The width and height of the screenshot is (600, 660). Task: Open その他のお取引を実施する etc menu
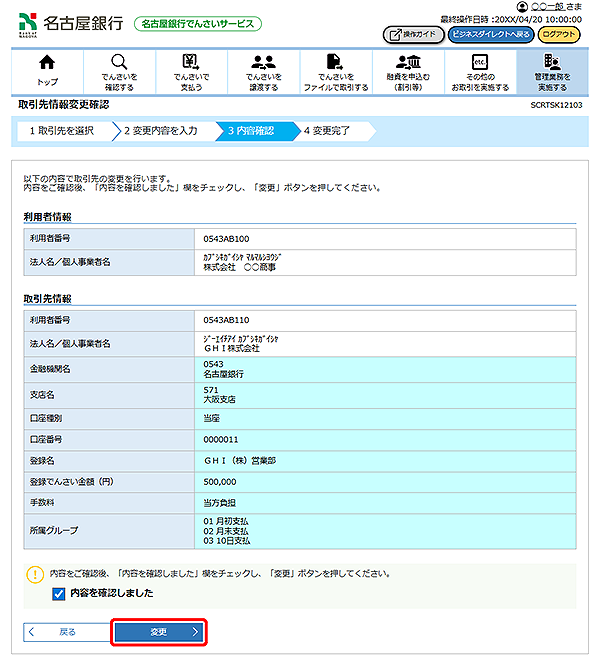point(479,69)
